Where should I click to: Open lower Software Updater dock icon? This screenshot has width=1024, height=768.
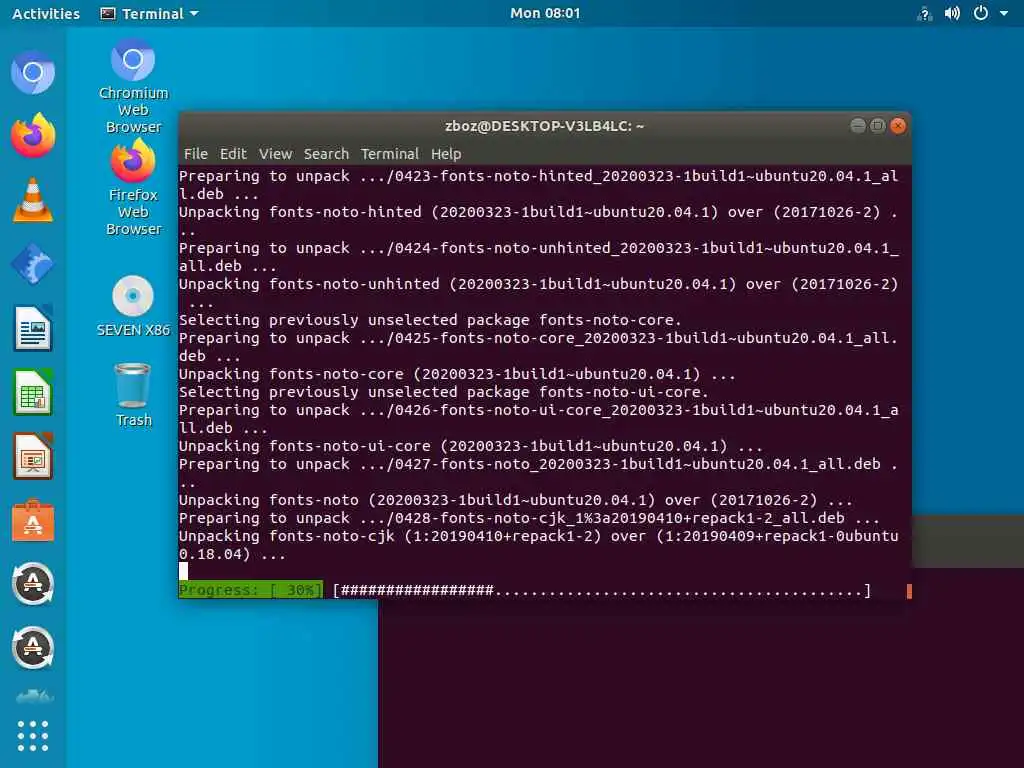[x=33, y=648]
